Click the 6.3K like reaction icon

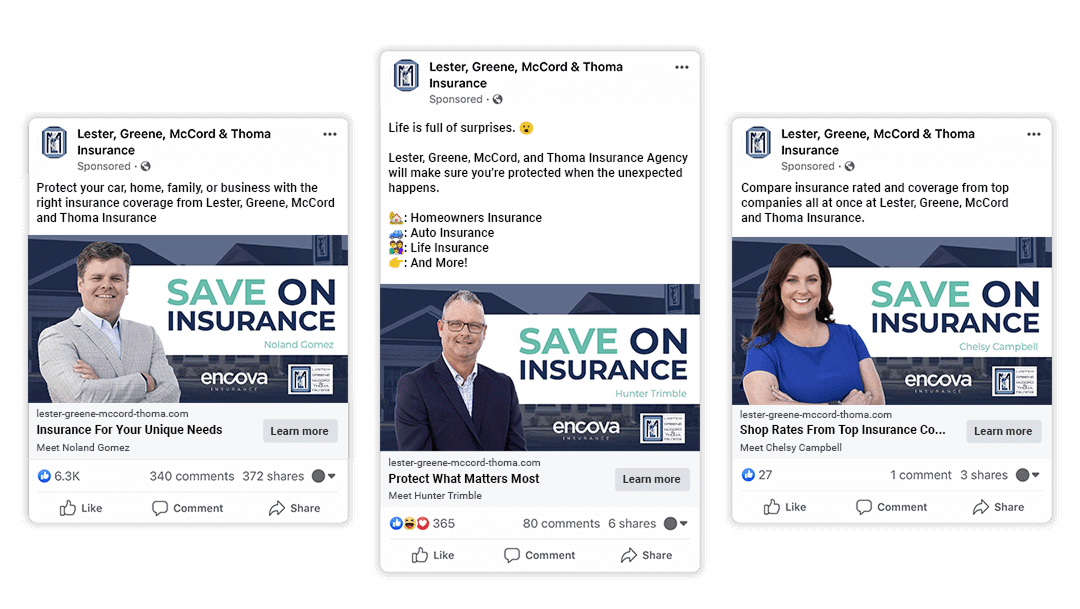[44, 476]
